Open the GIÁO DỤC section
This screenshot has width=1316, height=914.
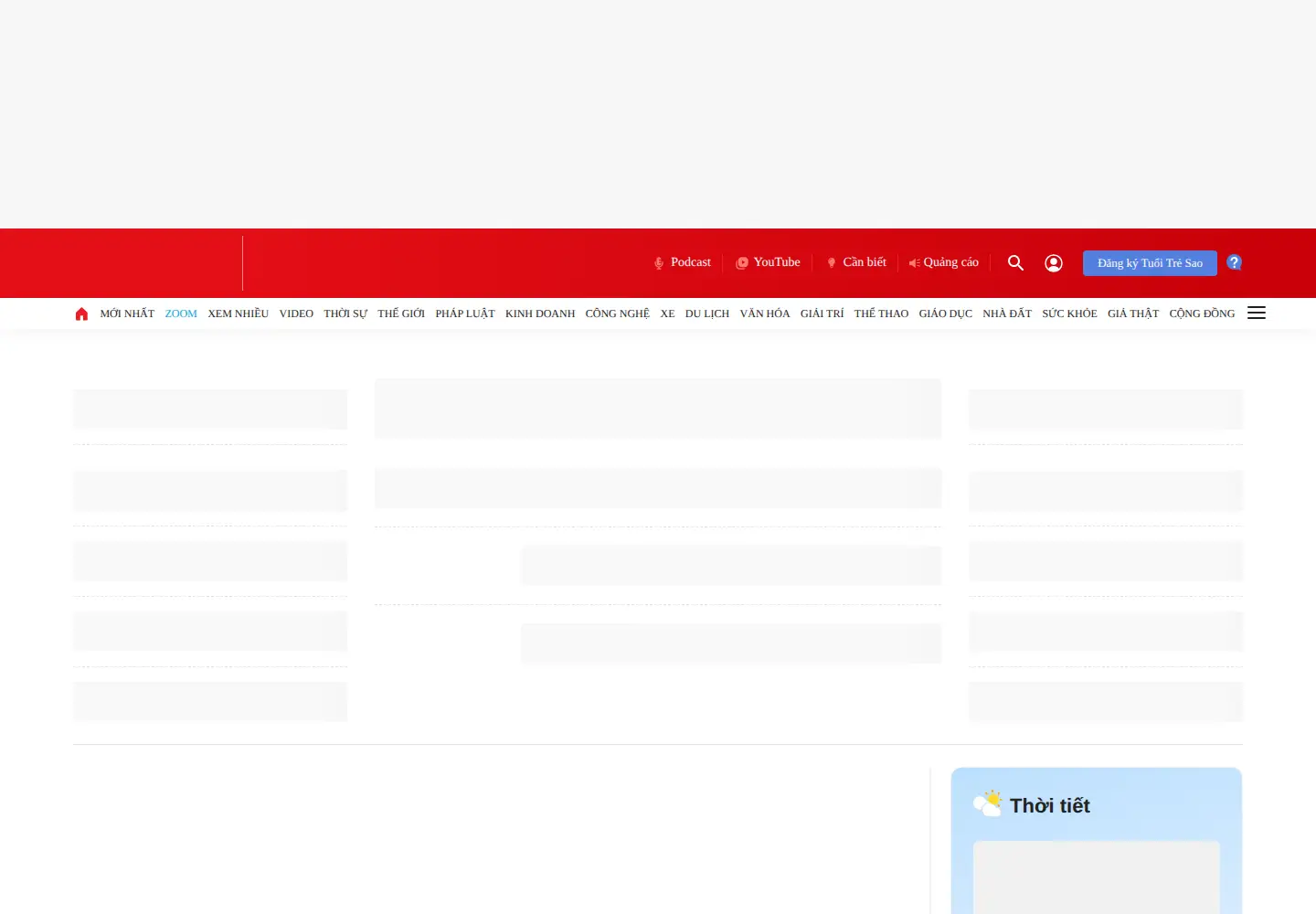point(946,314)
